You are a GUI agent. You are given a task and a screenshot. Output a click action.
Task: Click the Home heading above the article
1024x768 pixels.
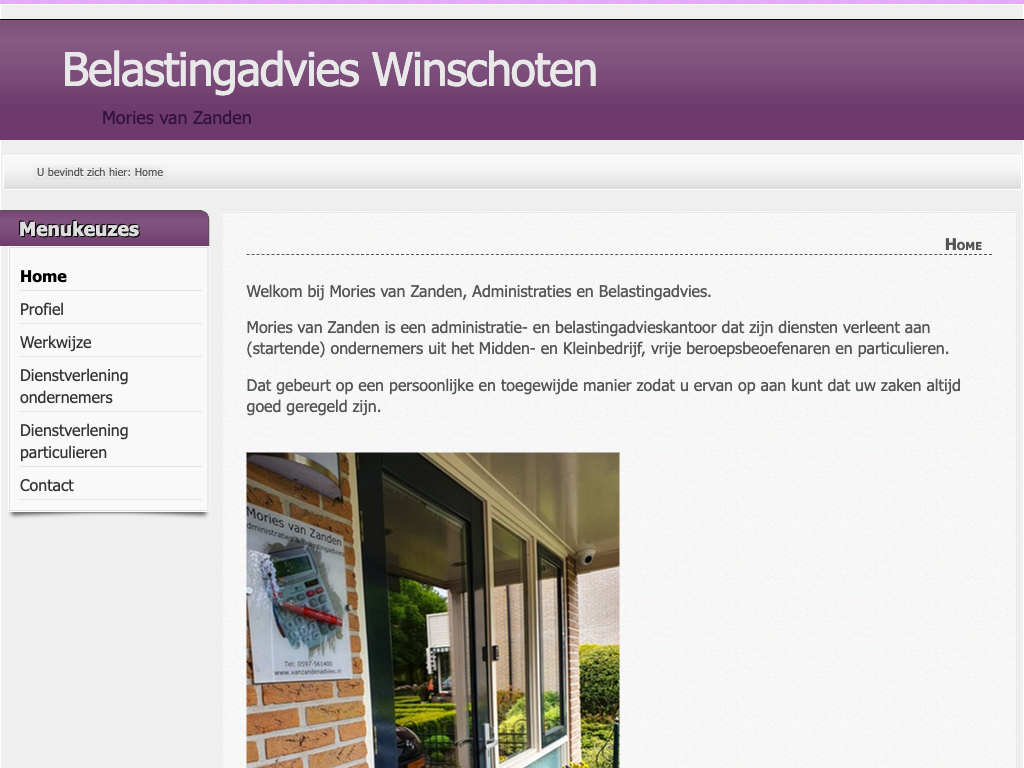pos(963,244)
